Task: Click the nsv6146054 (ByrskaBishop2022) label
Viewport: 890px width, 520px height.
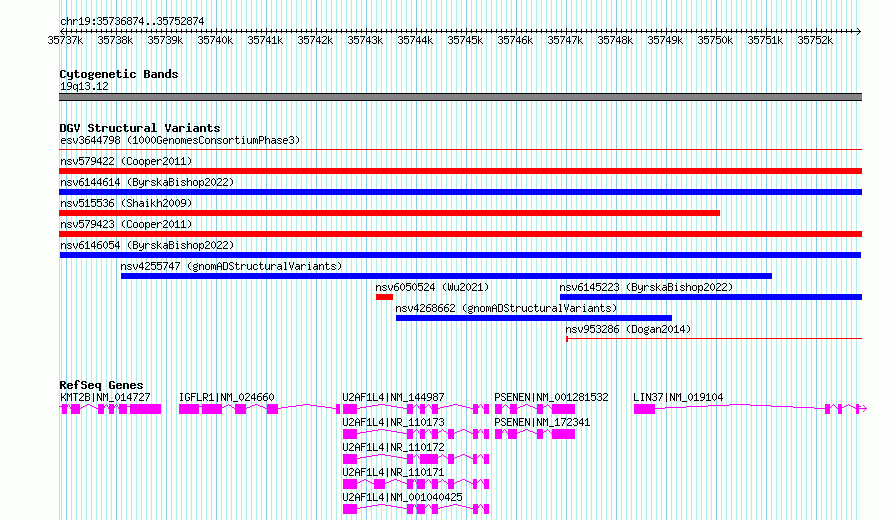Action: [x=147, y=245]
